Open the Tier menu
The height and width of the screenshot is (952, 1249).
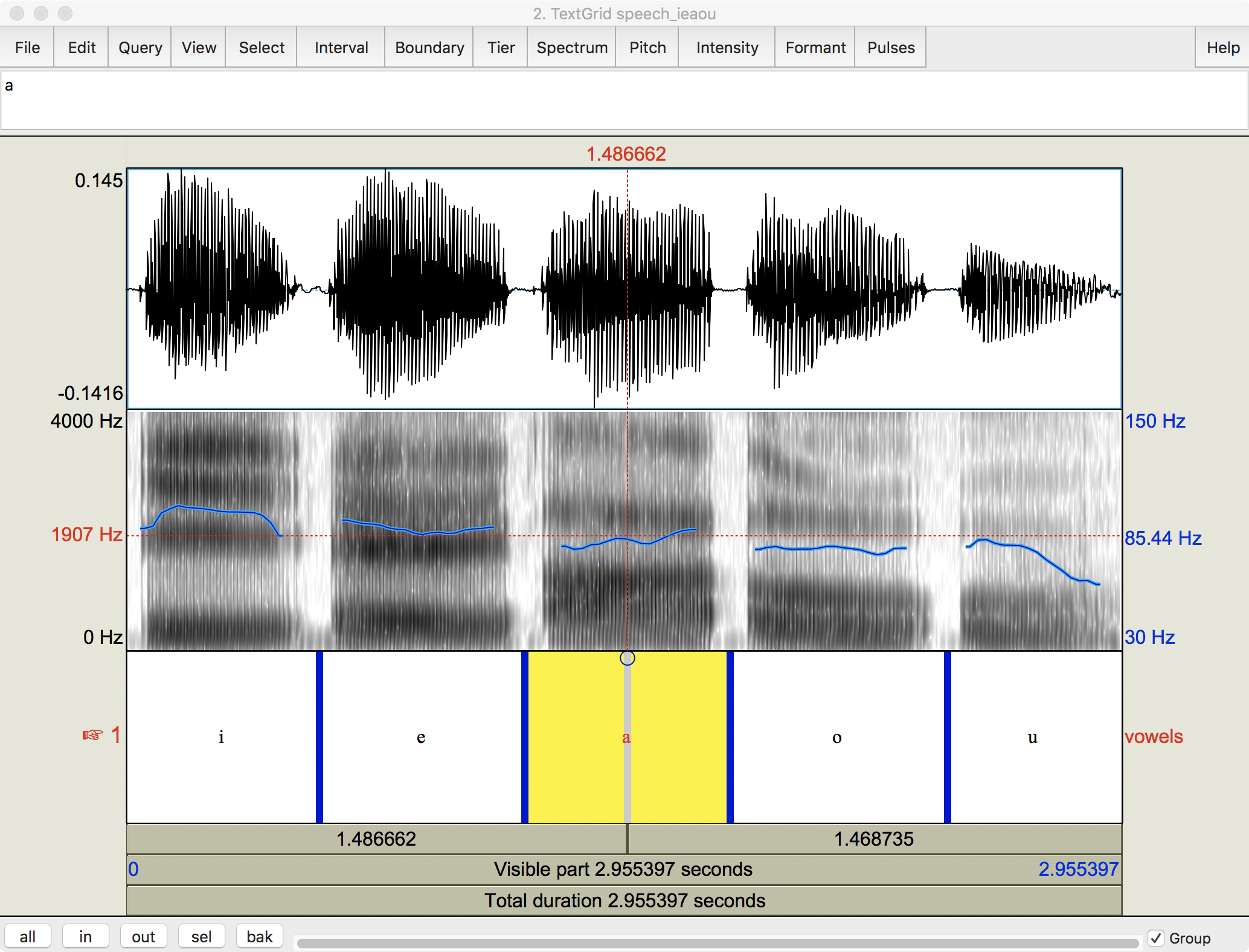501,48
